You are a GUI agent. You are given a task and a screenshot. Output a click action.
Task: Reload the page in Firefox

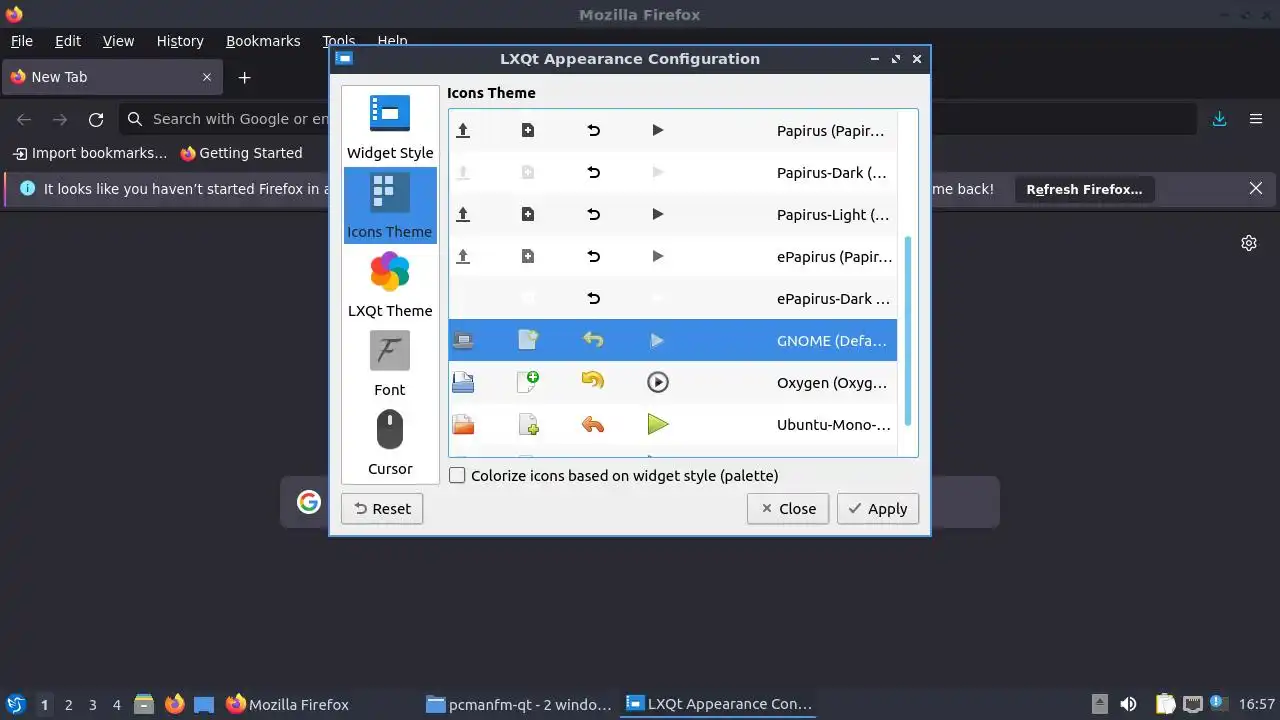coord(96,119)
